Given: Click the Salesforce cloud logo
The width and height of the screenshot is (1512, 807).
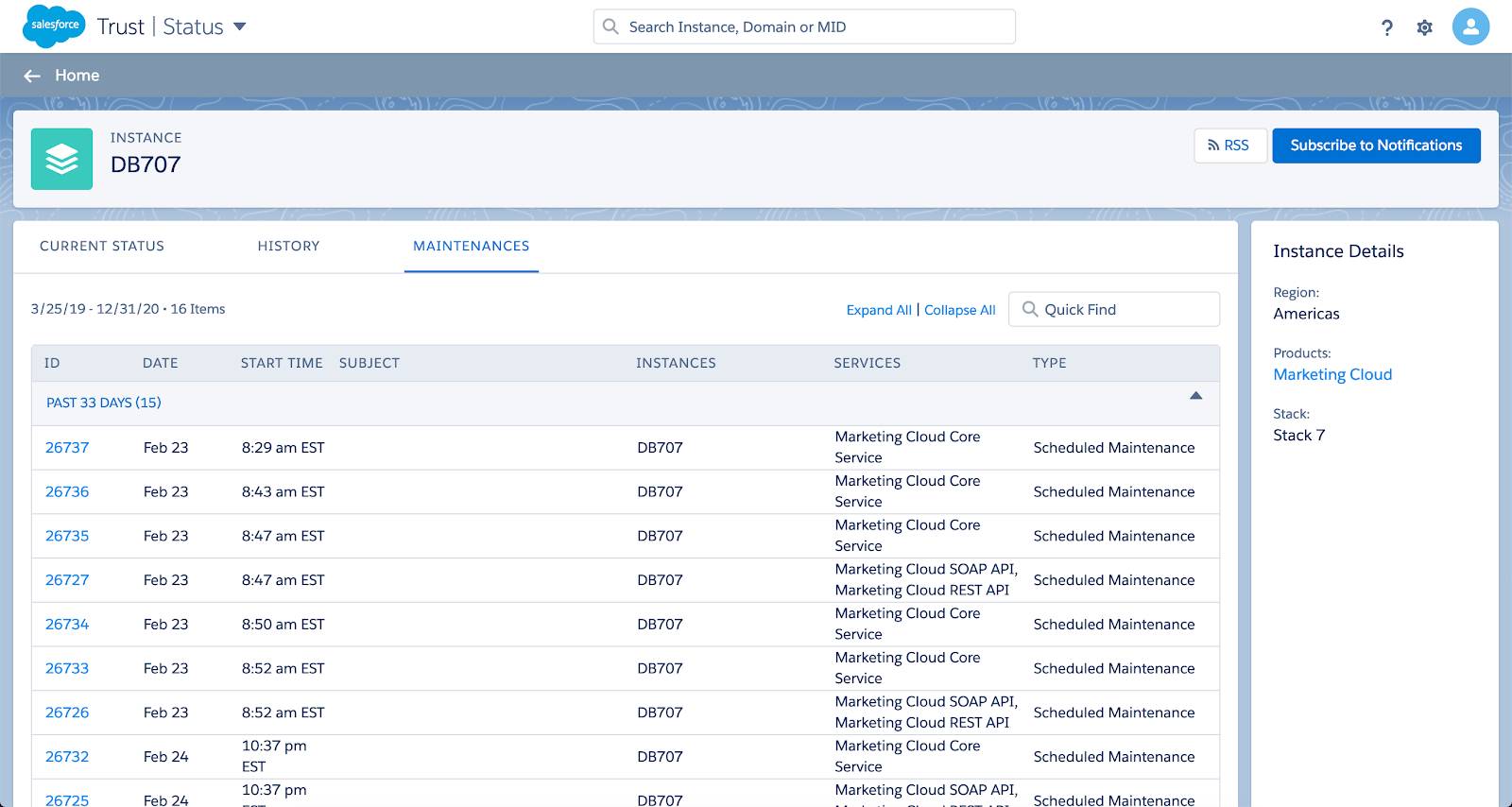Looking at the screenshot, I should click(54, 26).
